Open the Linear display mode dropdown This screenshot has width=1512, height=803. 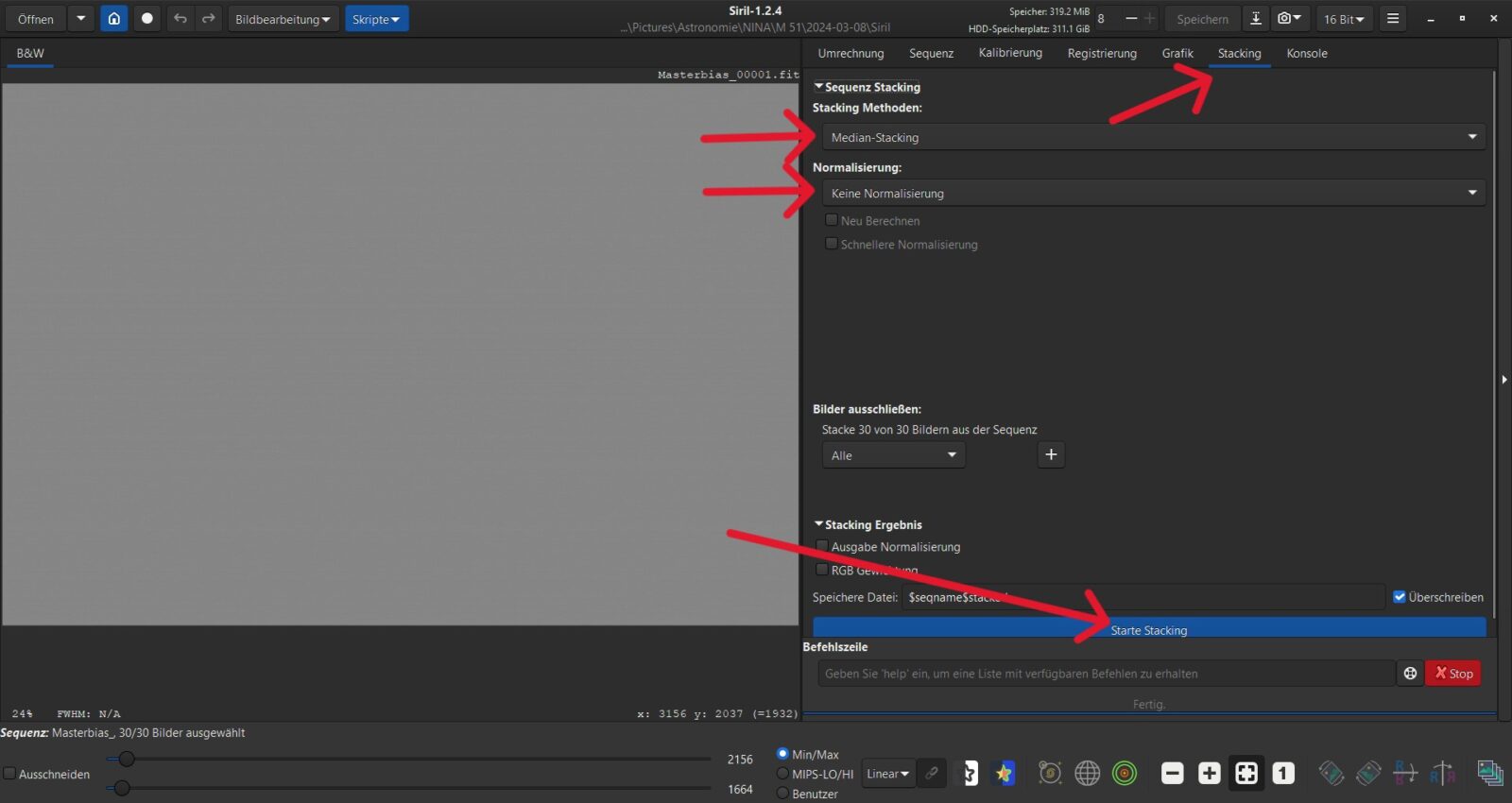(887, 774)
